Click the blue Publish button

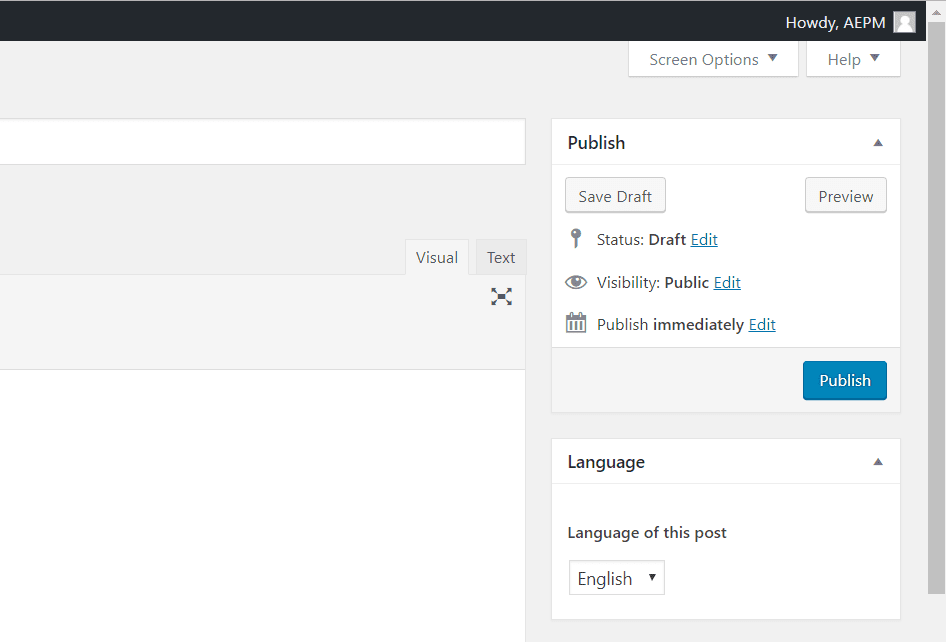point(845,380)
